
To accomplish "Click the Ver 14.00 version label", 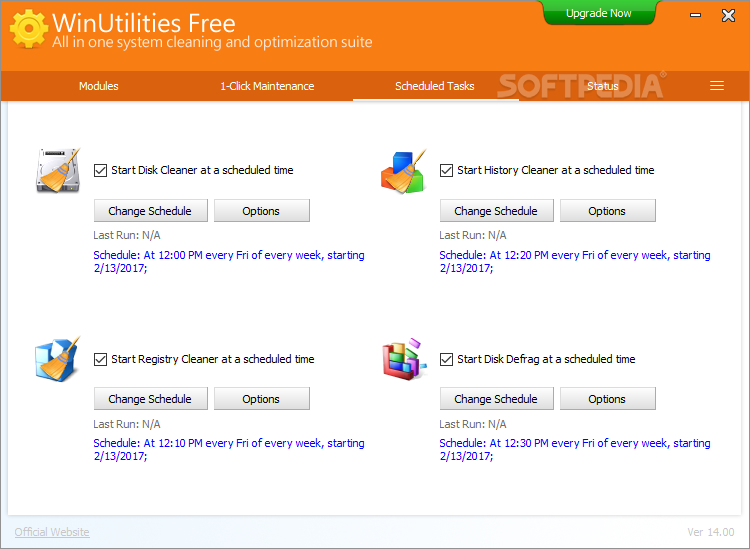I will pos(711,532).
